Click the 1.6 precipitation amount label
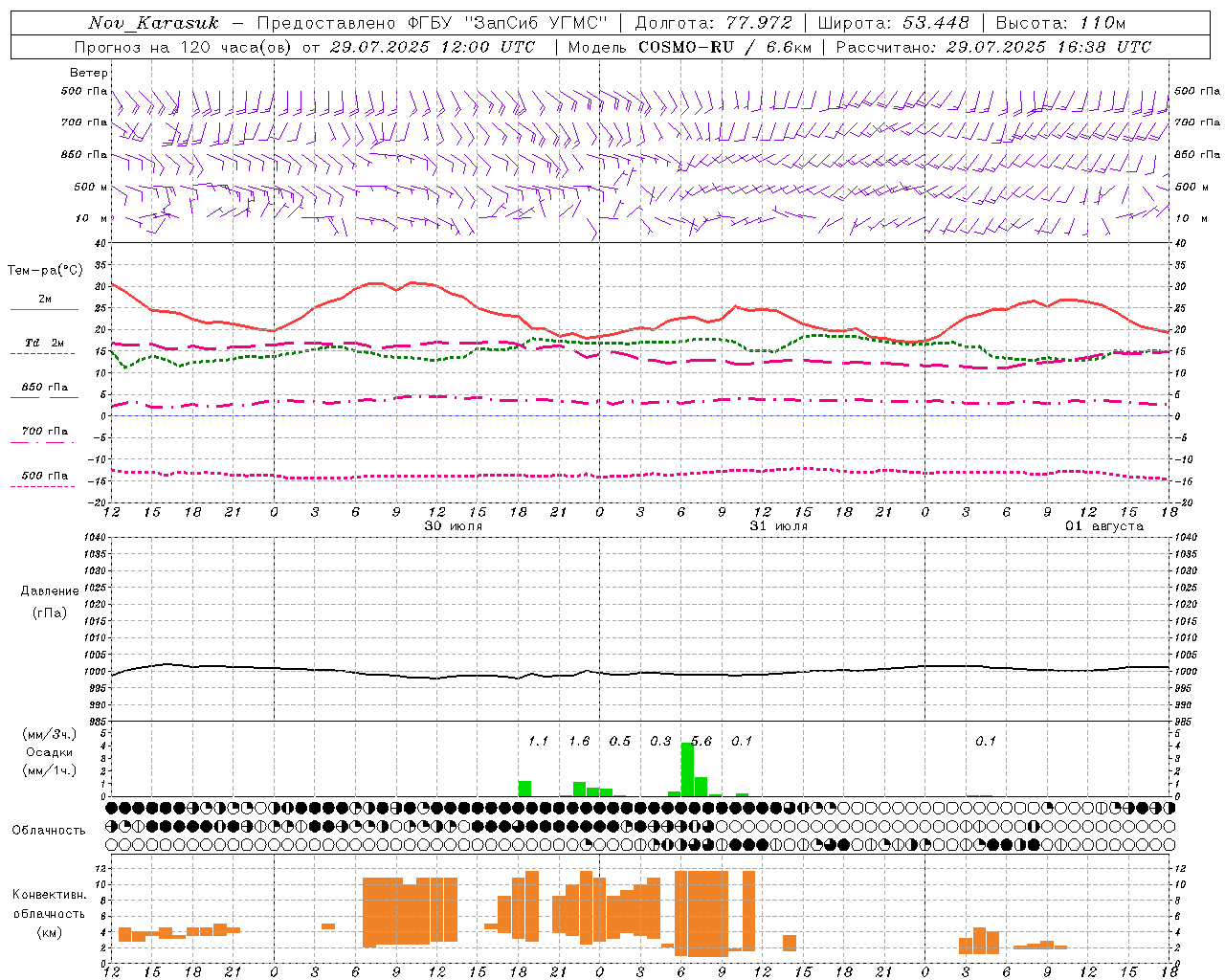The width and height of the screenshot is (1225, 980). 579,741
